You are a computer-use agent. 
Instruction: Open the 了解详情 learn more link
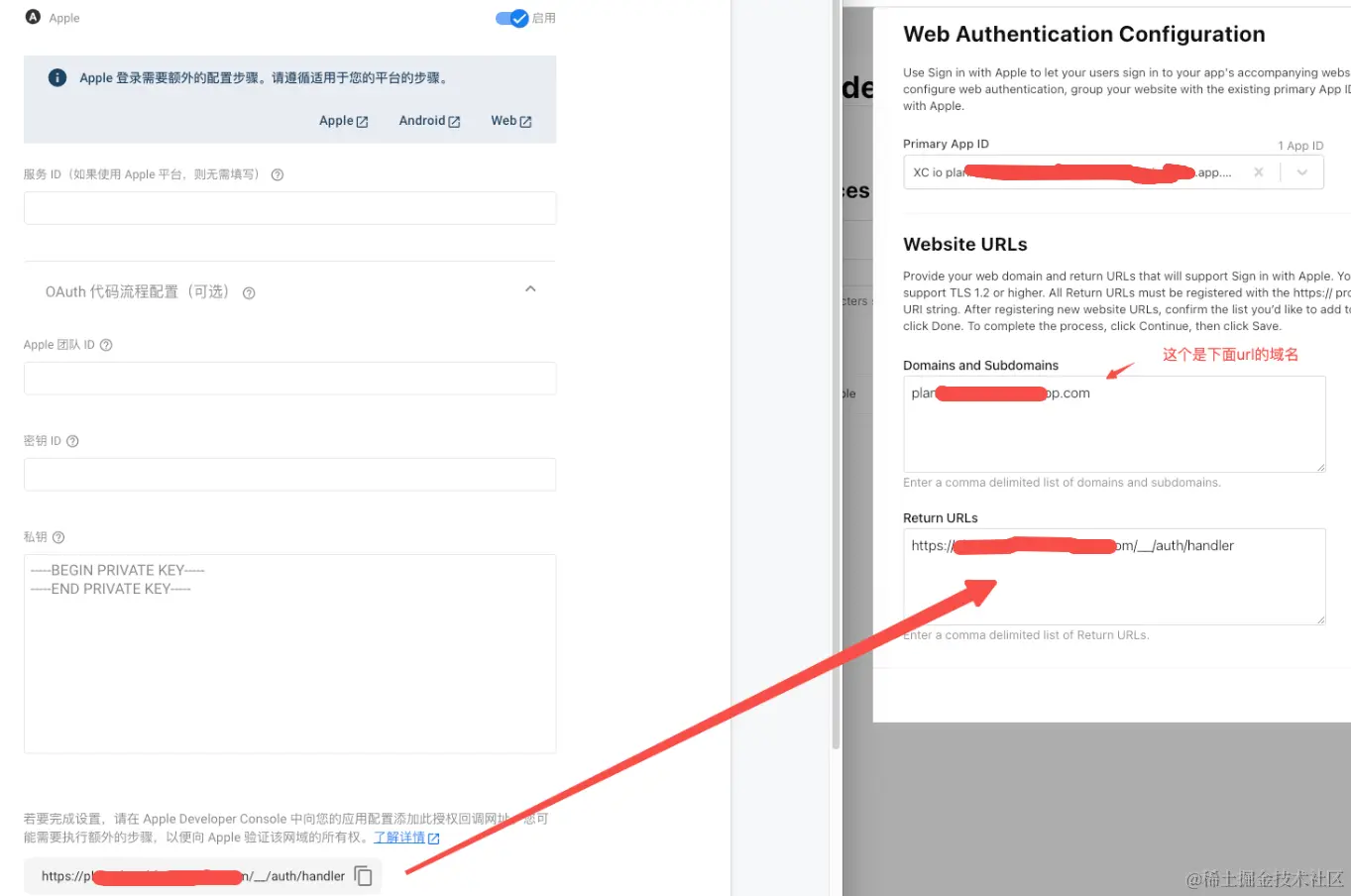click(x=406, y=838)
